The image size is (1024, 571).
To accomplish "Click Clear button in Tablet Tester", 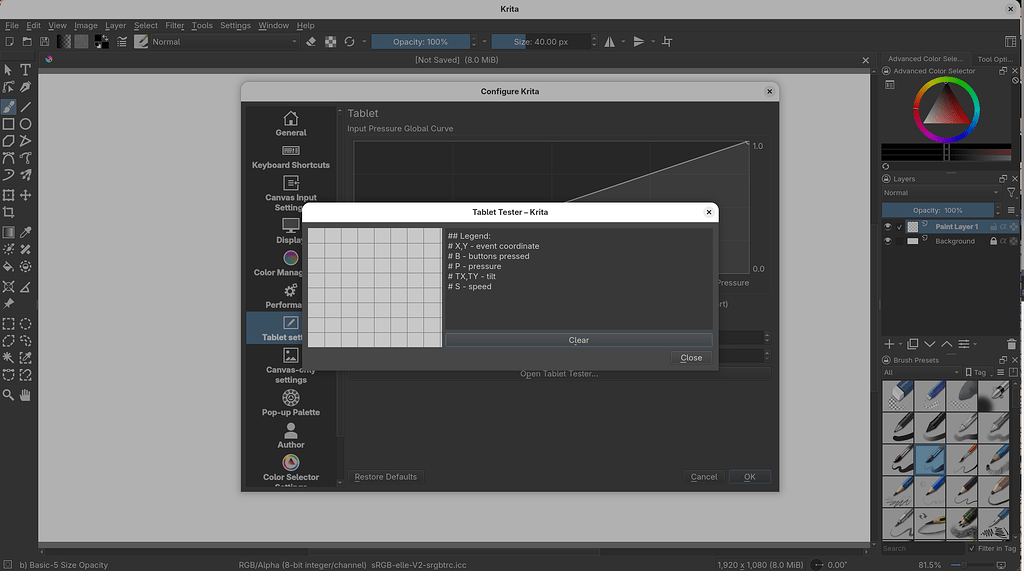I will pos(579,340).
